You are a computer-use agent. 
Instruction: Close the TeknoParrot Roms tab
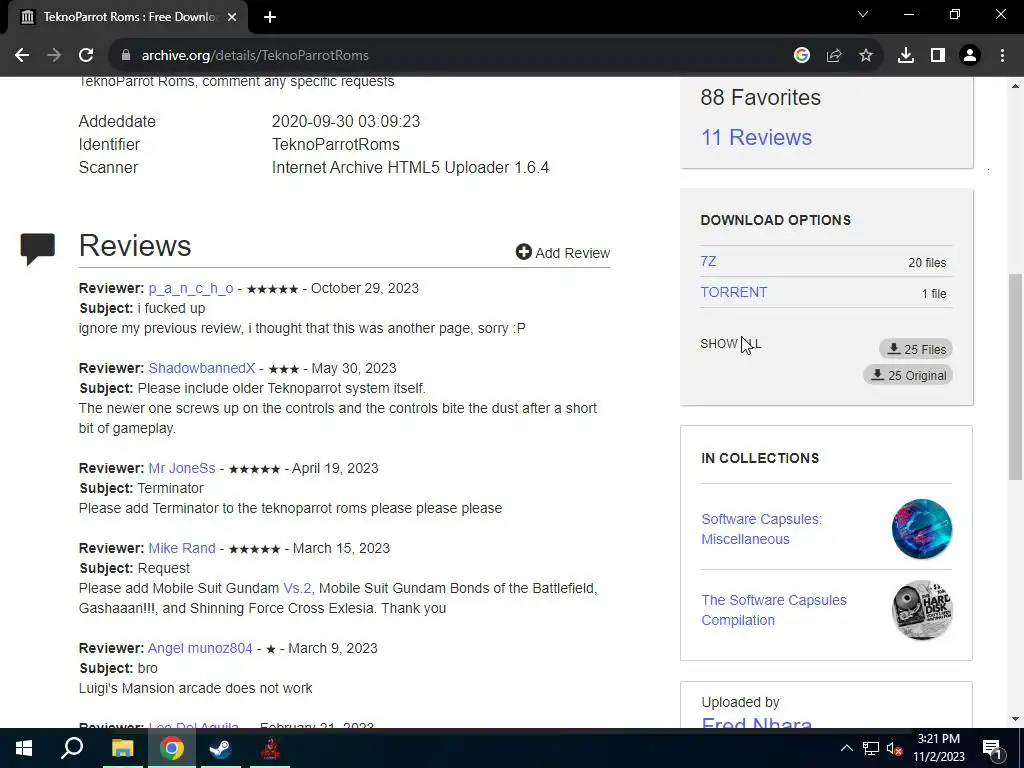click(232, 17)
